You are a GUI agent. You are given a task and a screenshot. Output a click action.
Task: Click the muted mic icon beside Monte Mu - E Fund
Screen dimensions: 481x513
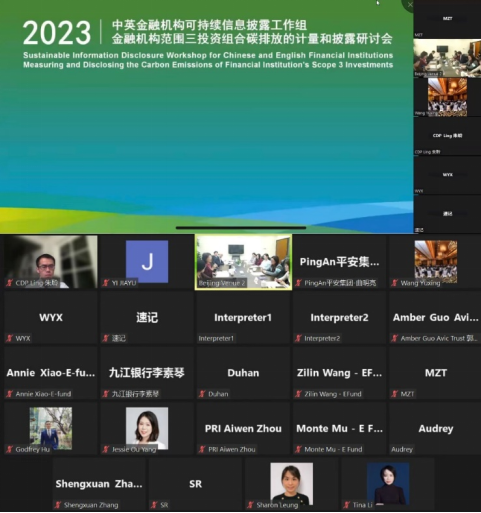click(x=299, y=449)
